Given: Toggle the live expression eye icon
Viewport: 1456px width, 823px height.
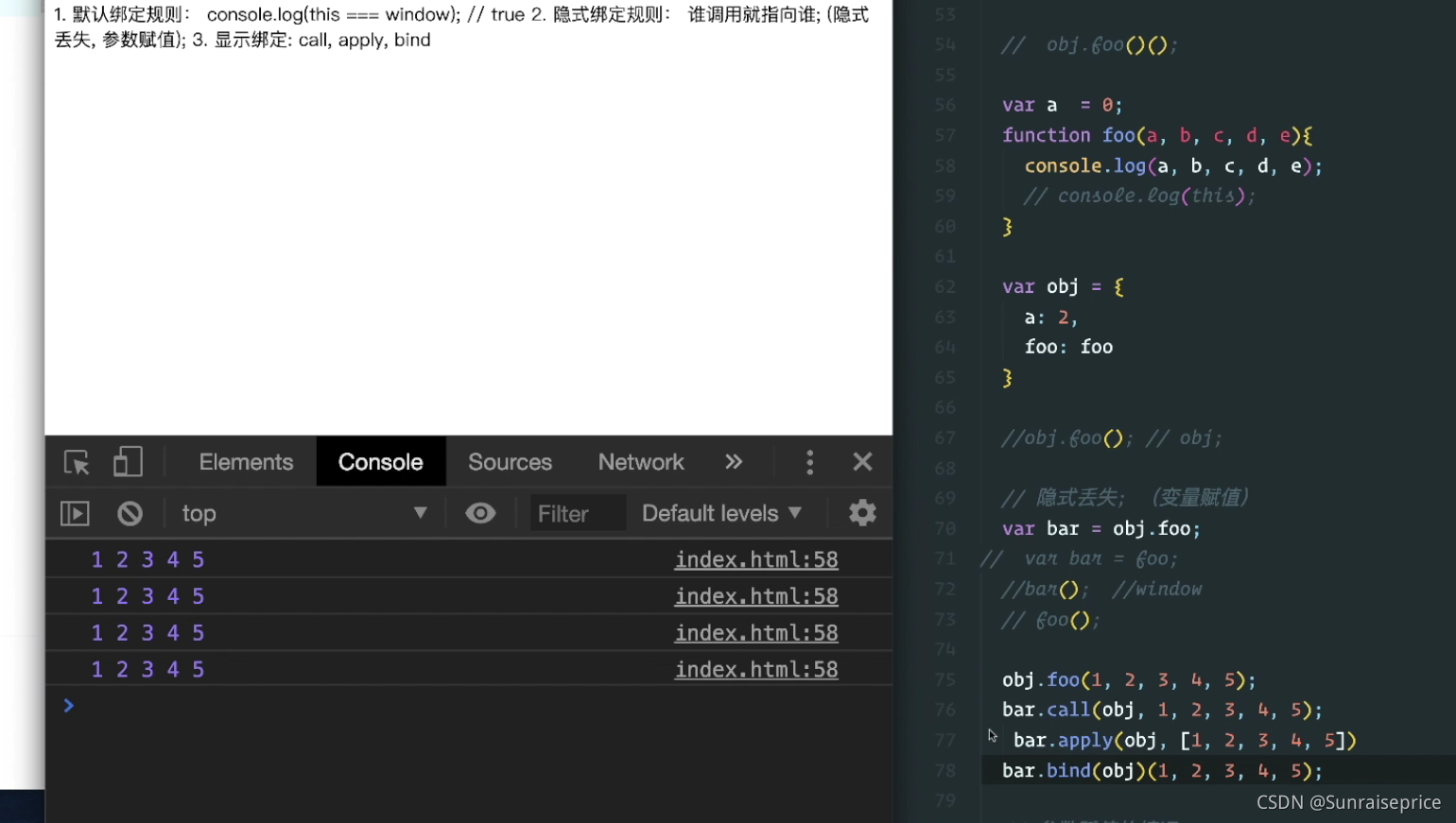Looking at the screenshot, I should (480, 513).
